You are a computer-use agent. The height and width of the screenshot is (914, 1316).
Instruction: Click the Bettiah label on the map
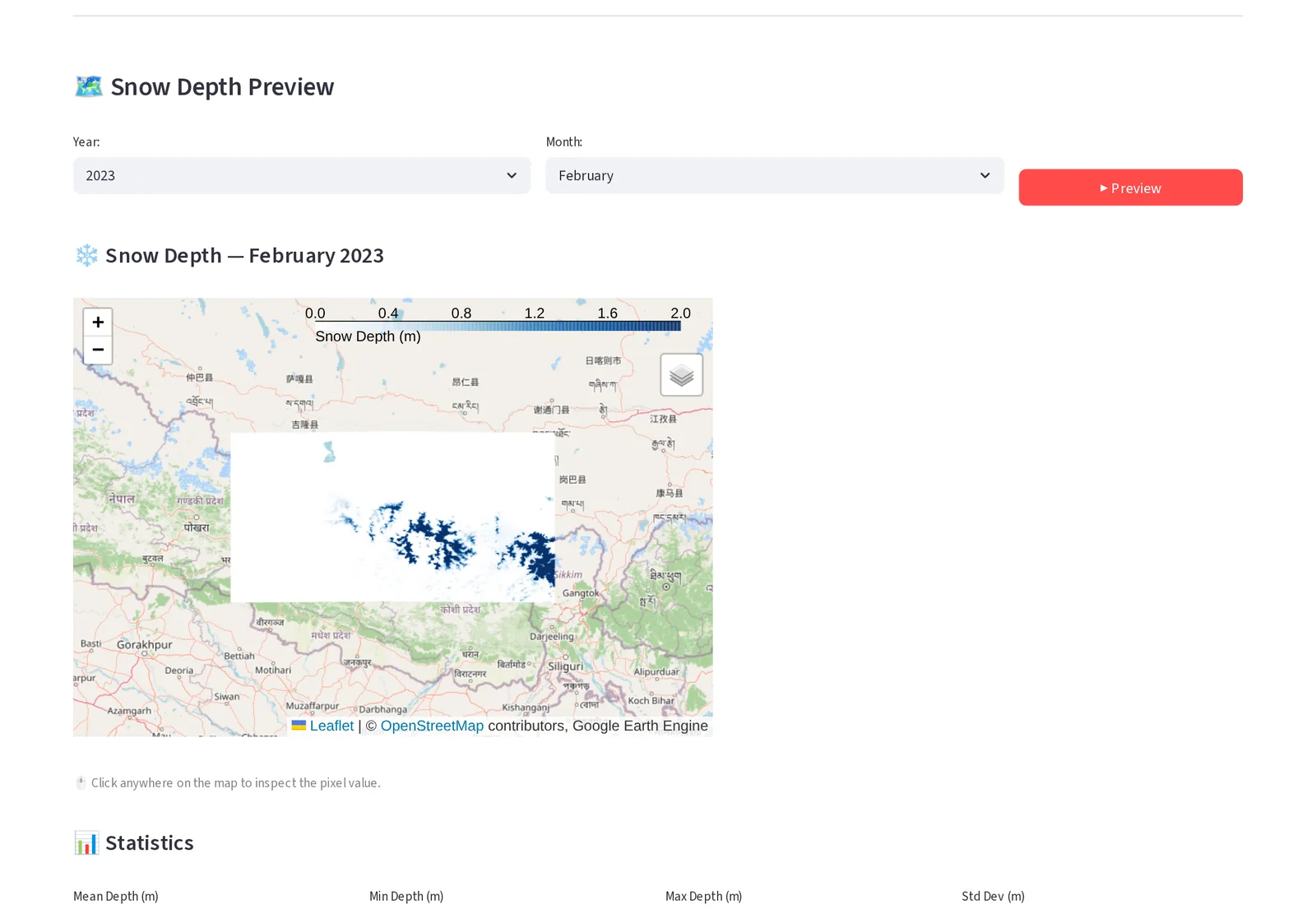[x=239, y=657]
